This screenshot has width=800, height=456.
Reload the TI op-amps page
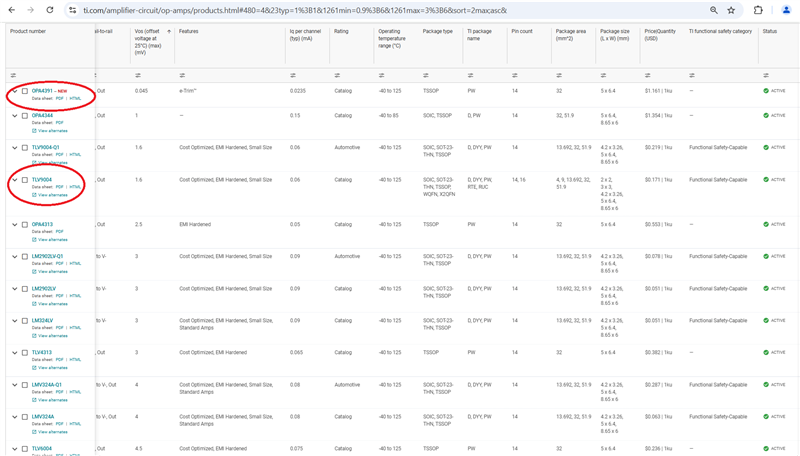[x=49, y=10]
